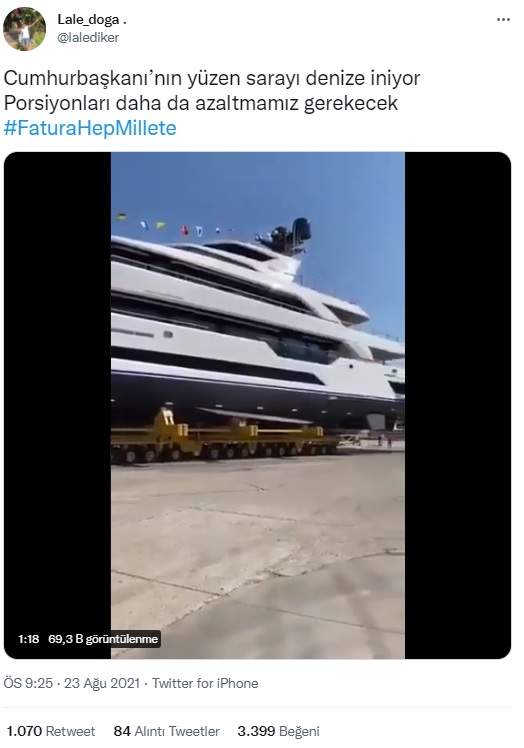Viewport: 524px width, 748px height.
Task: Click the 1:18 video duration label
Action: (x=29, y=639)
